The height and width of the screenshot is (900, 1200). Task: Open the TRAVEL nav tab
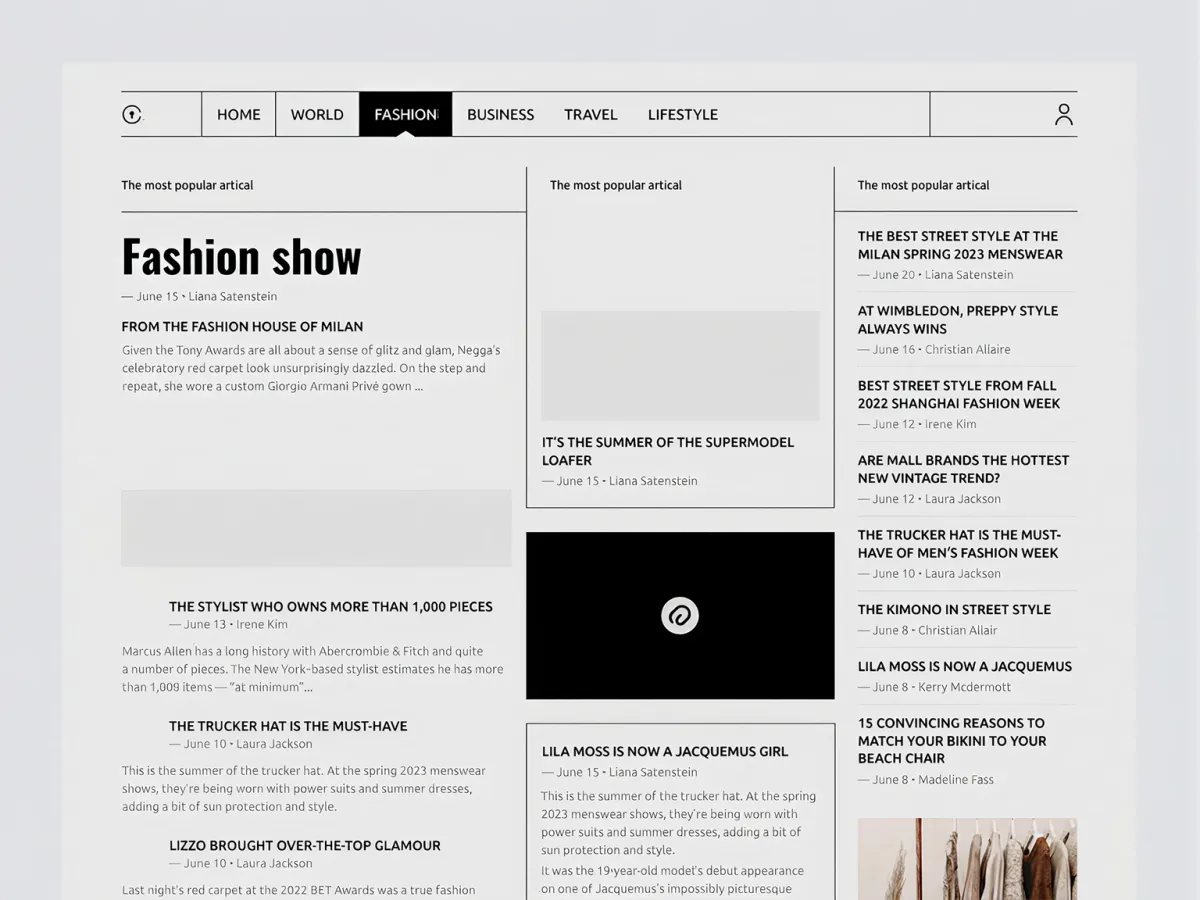point(591,114)
